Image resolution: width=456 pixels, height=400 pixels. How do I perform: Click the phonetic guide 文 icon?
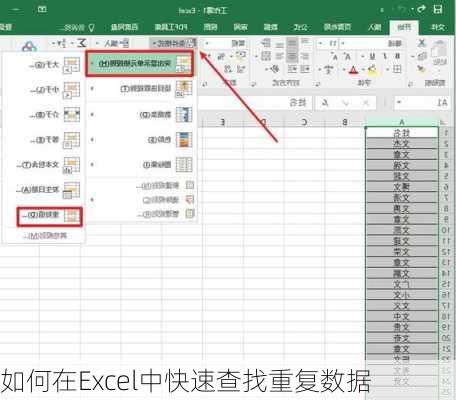click(329, 70)
